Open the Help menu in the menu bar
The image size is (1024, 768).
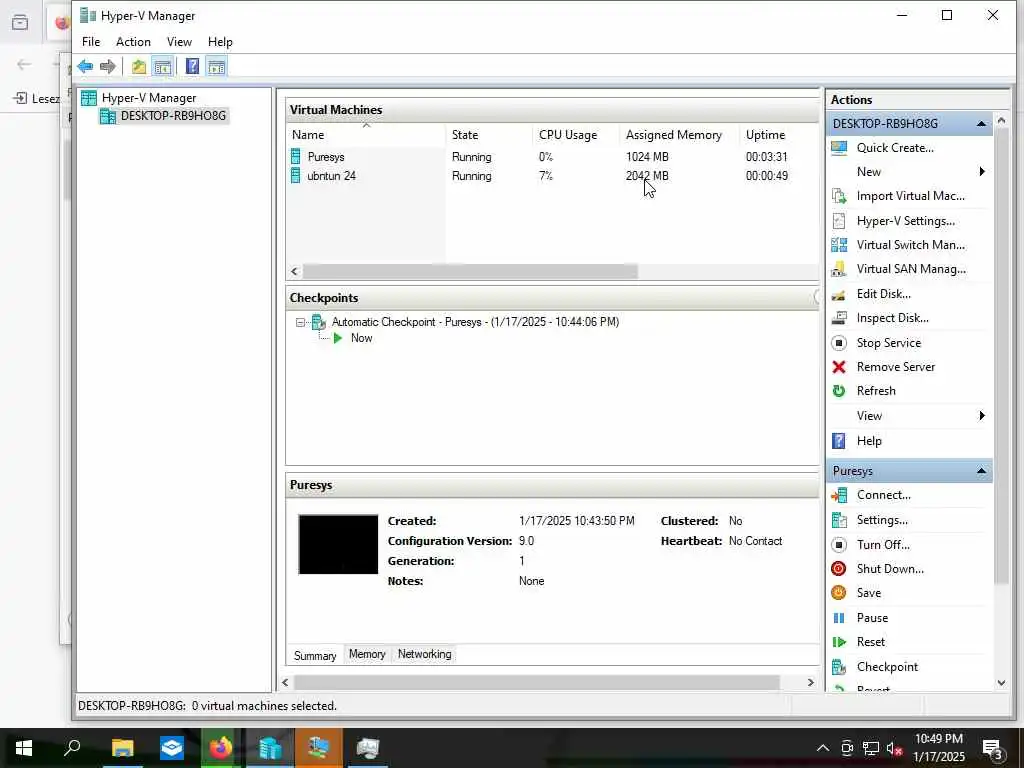coord(220,42)
